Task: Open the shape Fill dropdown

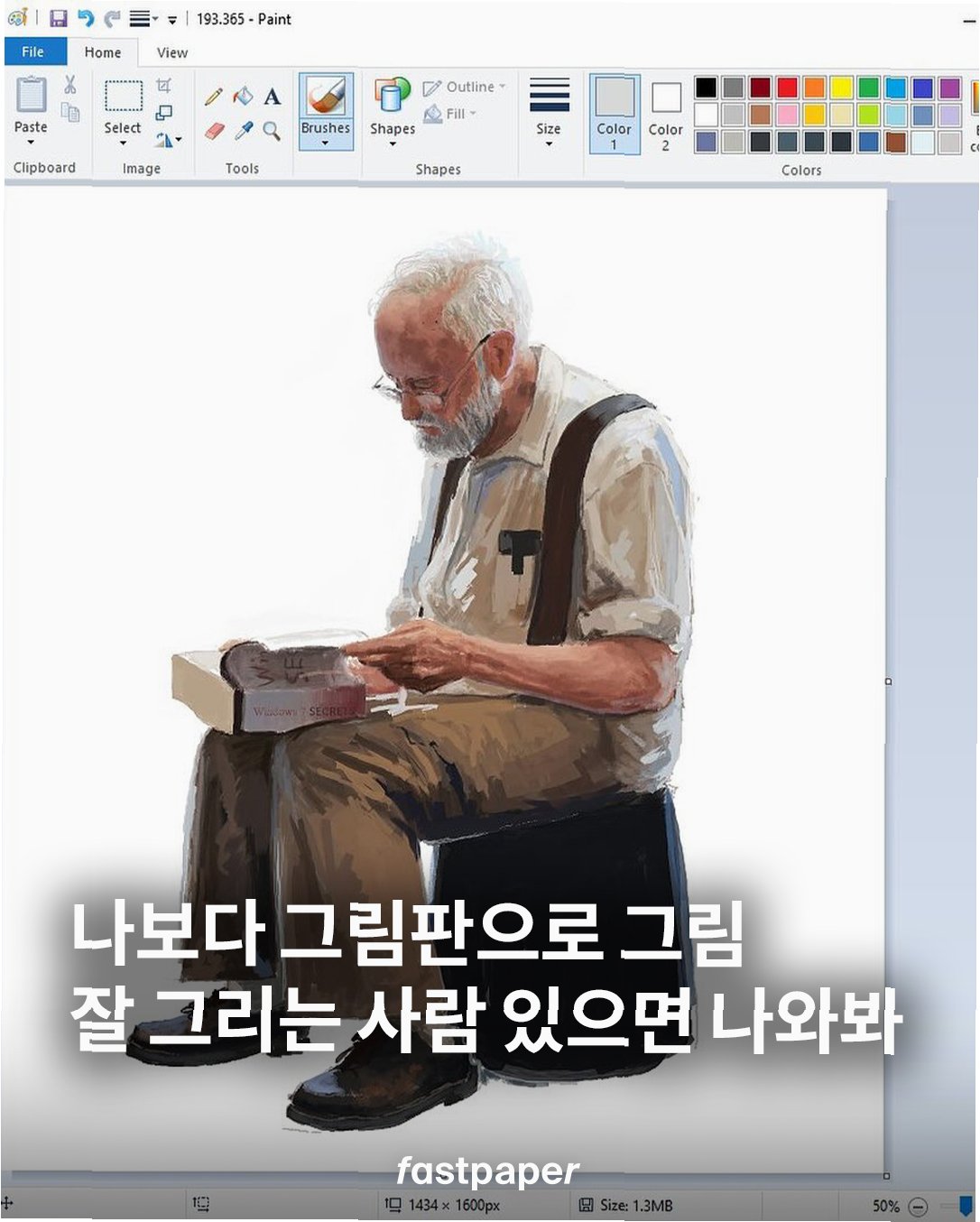Action: (449, 114)
